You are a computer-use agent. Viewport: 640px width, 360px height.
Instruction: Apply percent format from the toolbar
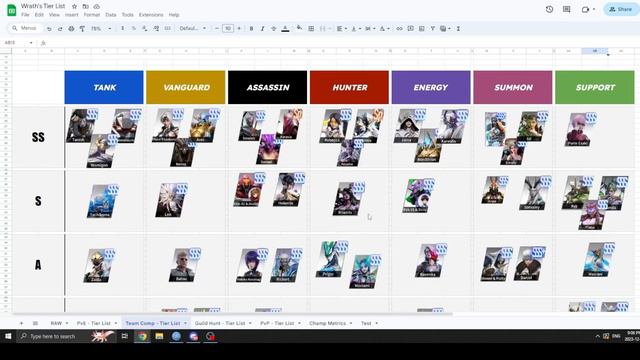click(133, 29)
